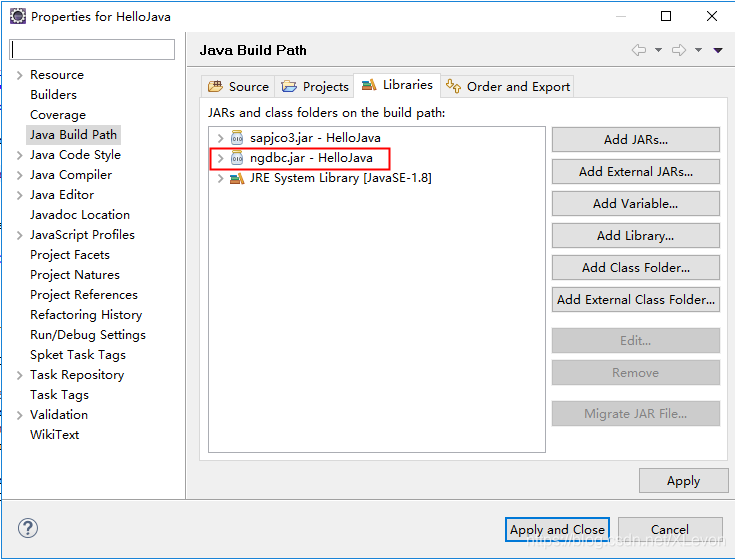
Task: Select Validation item
Action: tap(59, 415)
